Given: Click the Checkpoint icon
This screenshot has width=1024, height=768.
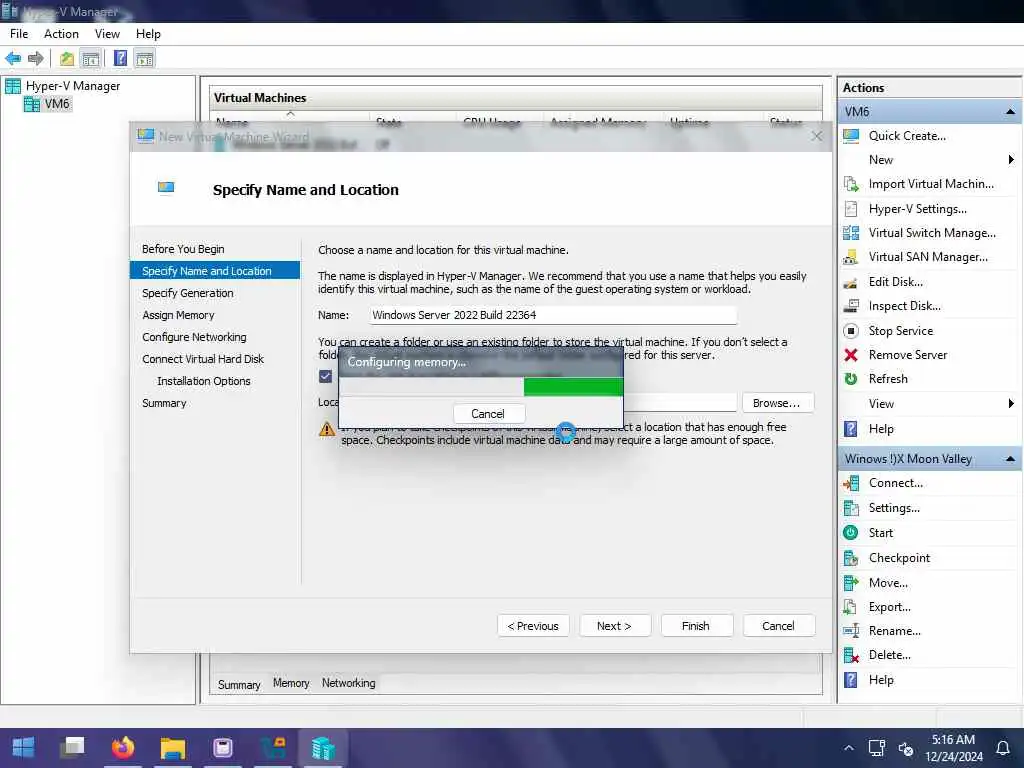Looking at the screenshot, I should coord(851,558).
